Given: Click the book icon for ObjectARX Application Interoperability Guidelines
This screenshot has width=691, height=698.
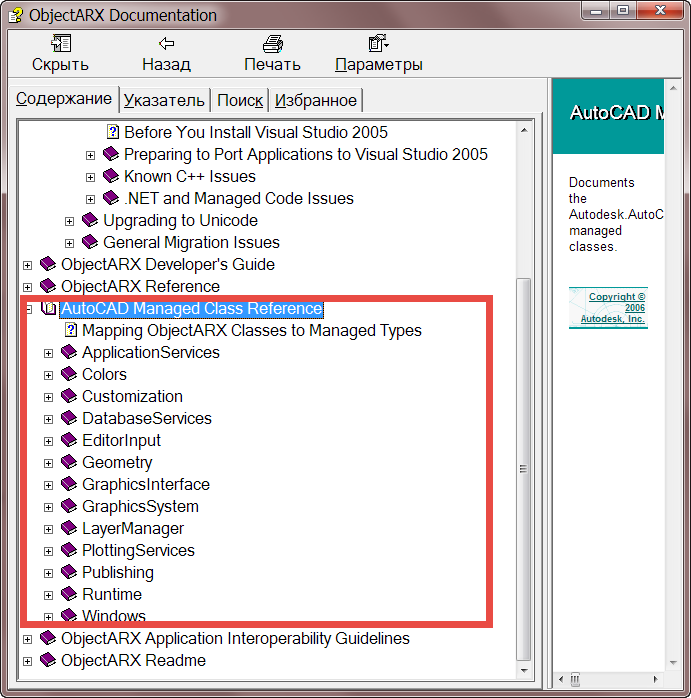Looking at the screenshot, I should tap(48, 638).
